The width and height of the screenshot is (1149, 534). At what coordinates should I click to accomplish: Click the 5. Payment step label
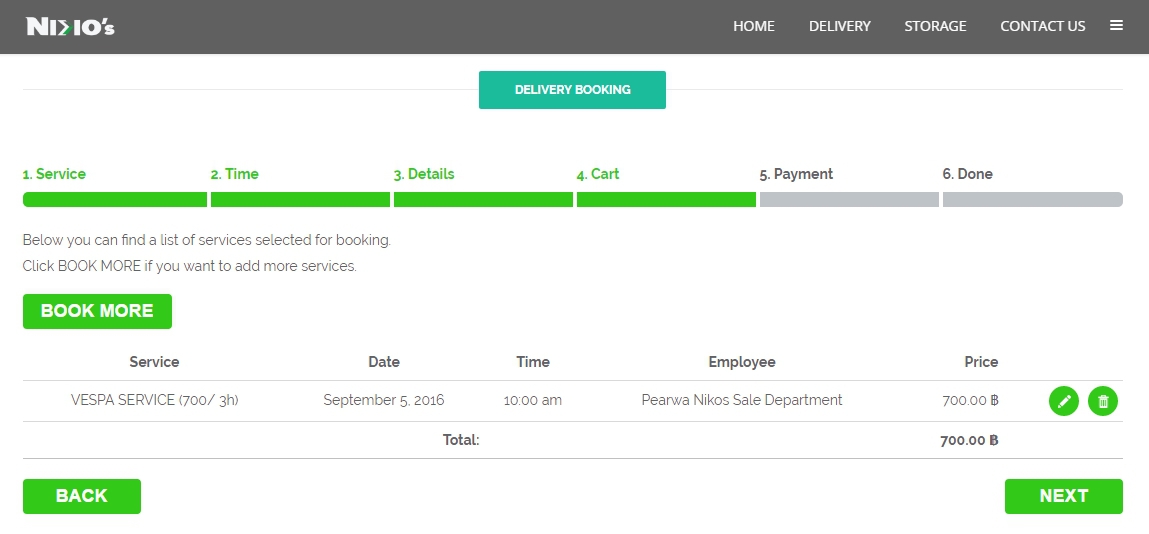[796, 174]
